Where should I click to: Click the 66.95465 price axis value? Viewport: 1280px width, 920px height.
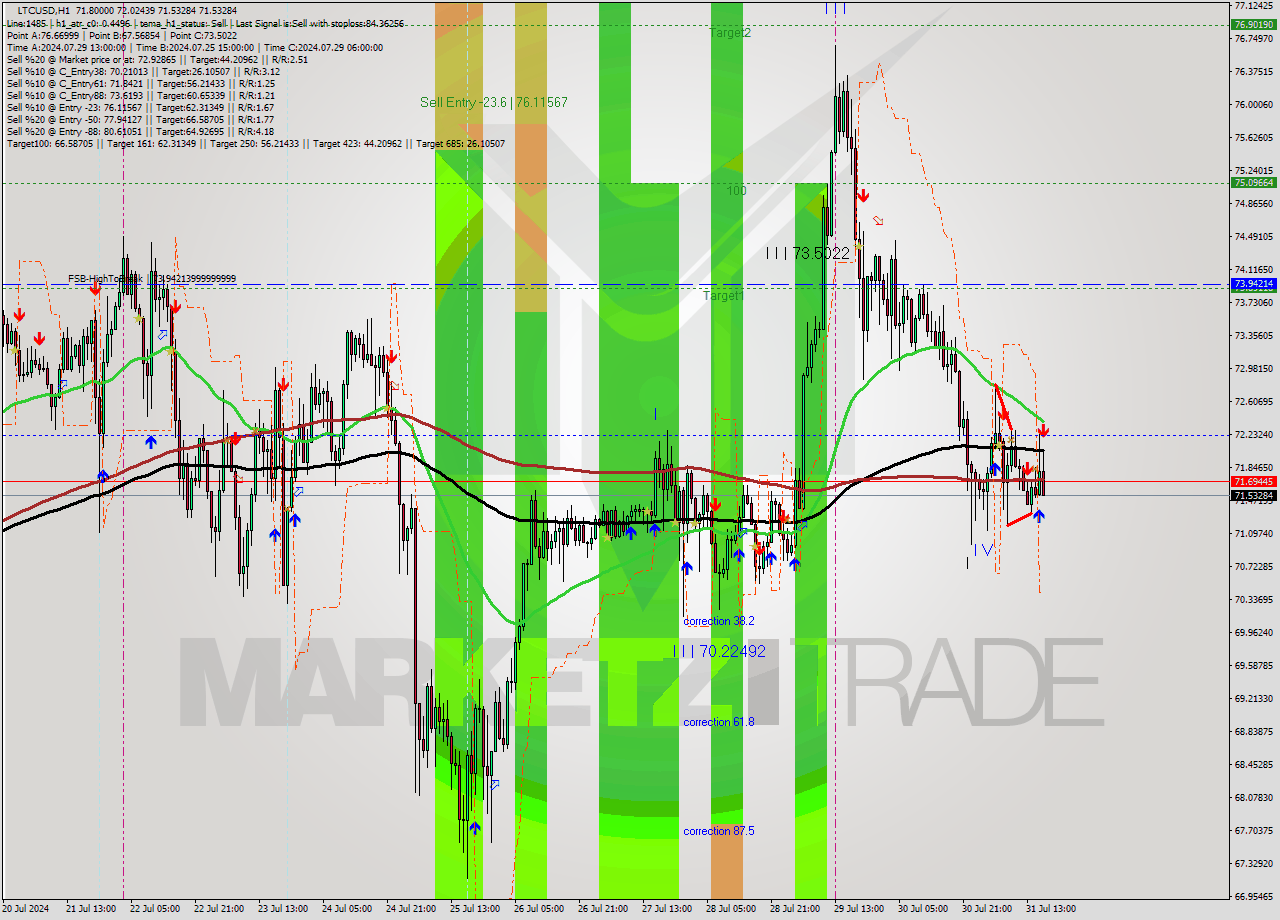point(1253,896)
